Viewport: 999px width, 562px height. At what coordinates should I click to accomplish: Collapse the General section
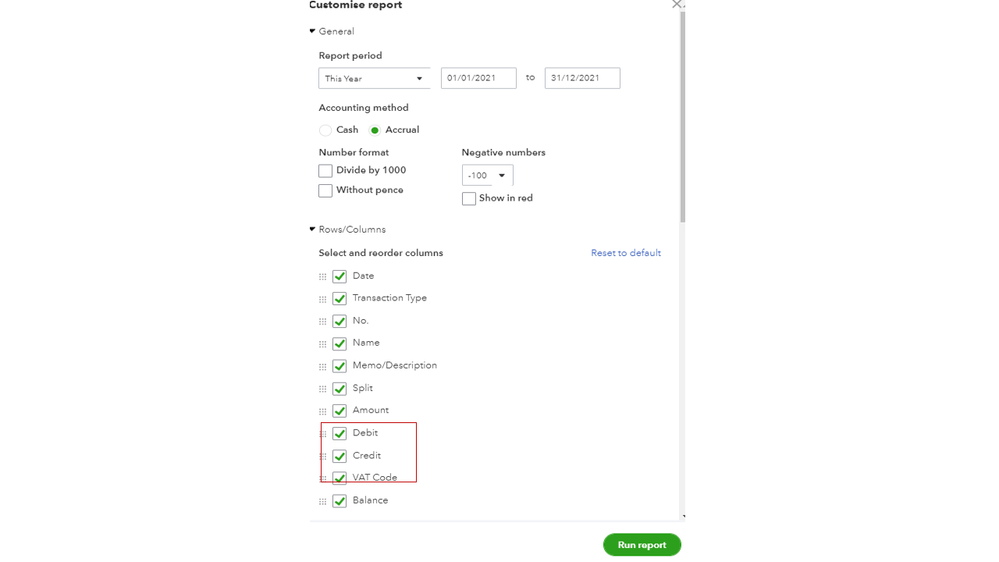(x=313, y=32)
